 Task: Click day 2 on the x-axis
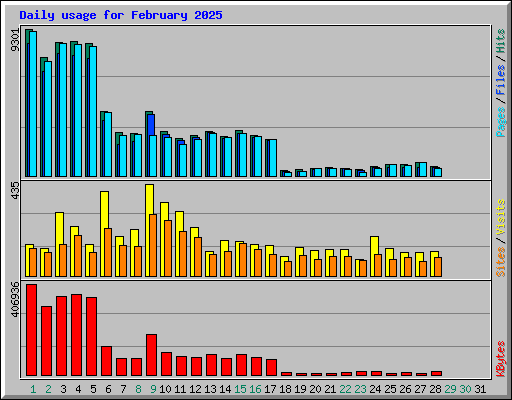(48, 389)
